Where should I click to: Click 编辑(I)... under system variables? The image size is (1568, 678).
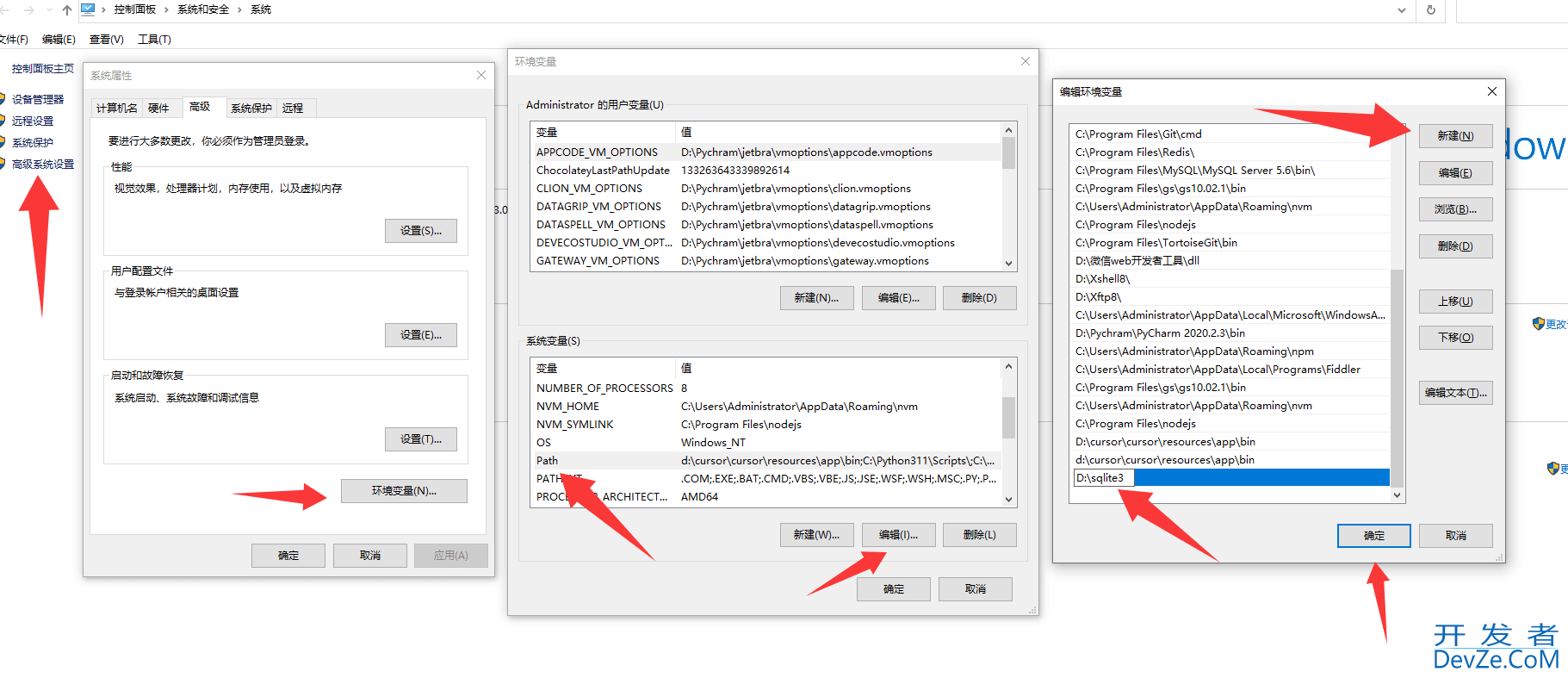tap(898, 535)
